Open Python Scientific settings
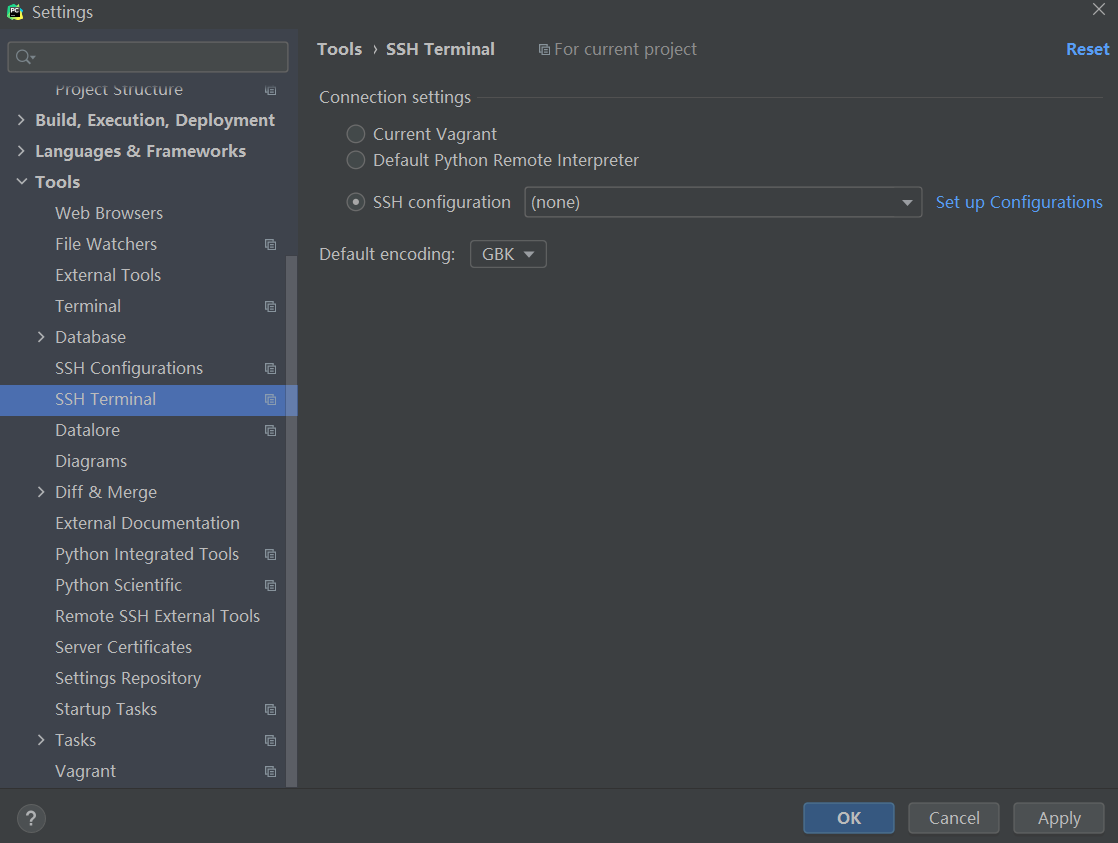The width and height of the screenshot is (1118, 843). tap(118, 586)
